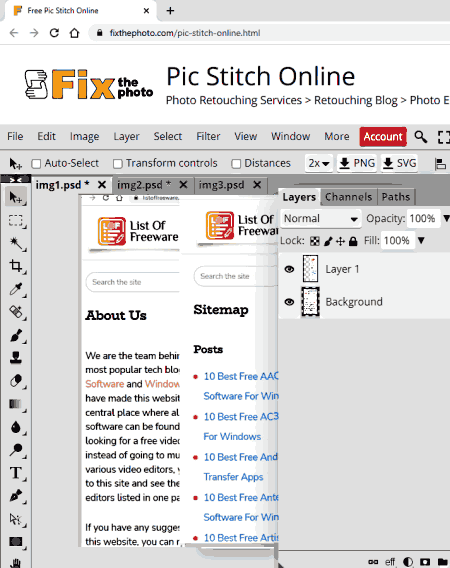Hide Layer 1 using its eye icon
The height and width of the screenshot is (568, 450).
(x=289, y=269)
